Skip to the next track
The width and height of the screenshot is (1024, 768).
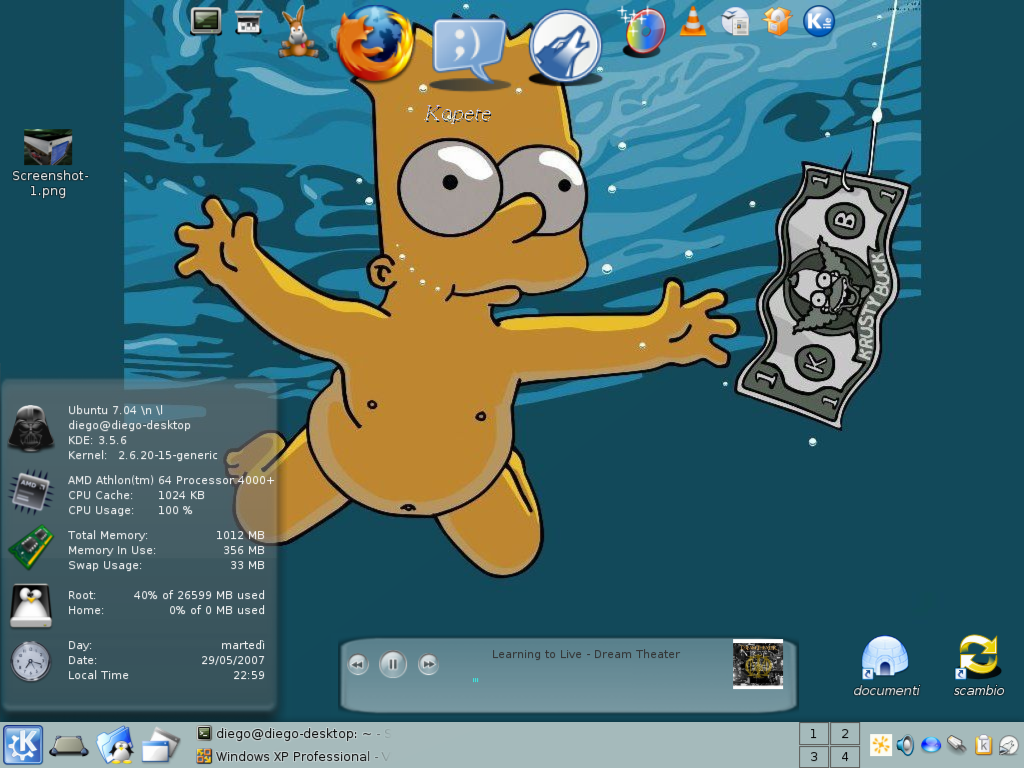tap(428, 663)
